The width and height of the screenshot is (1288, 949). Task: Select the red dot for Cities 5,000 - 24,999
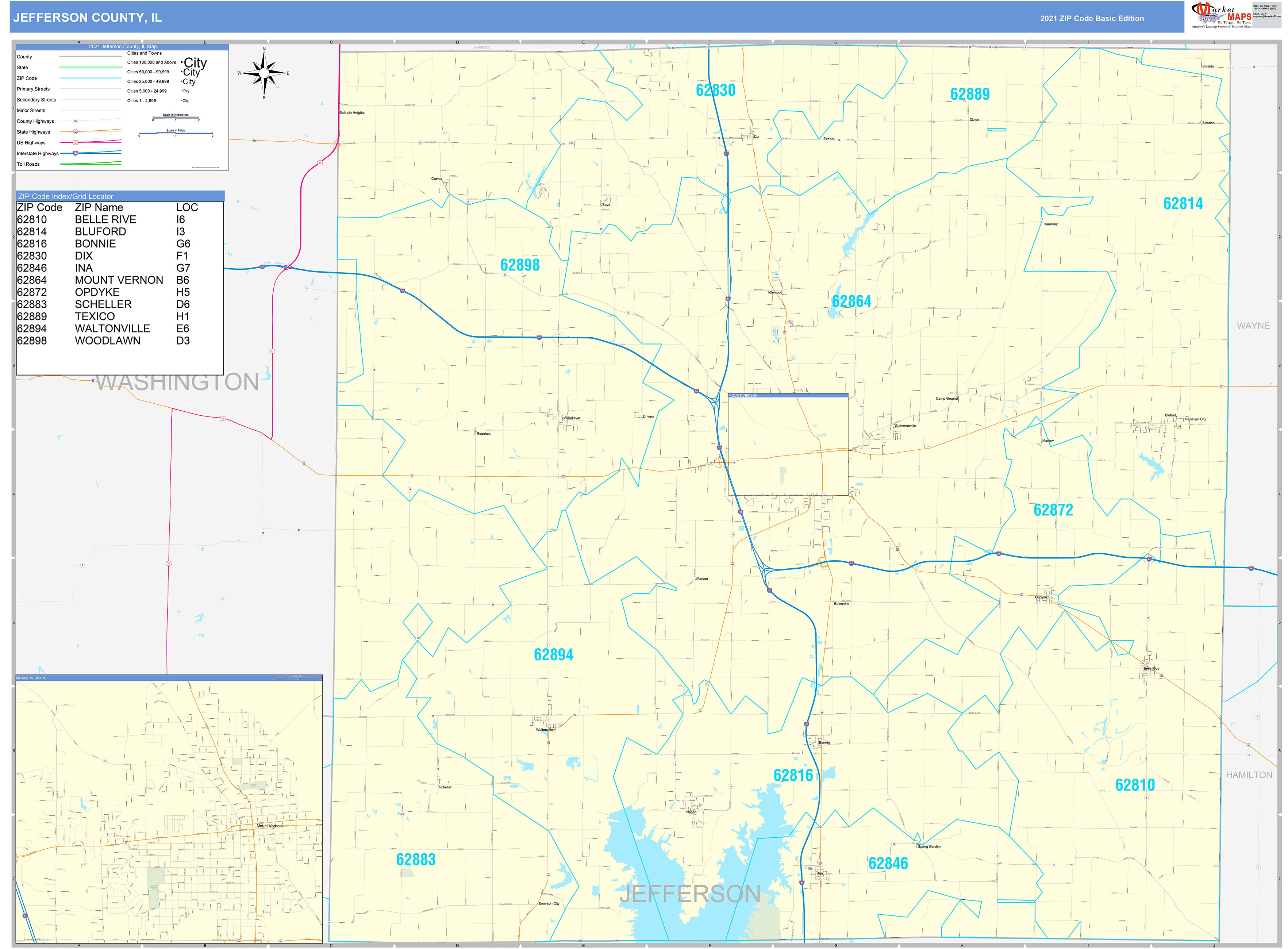(x=181, y=91)
